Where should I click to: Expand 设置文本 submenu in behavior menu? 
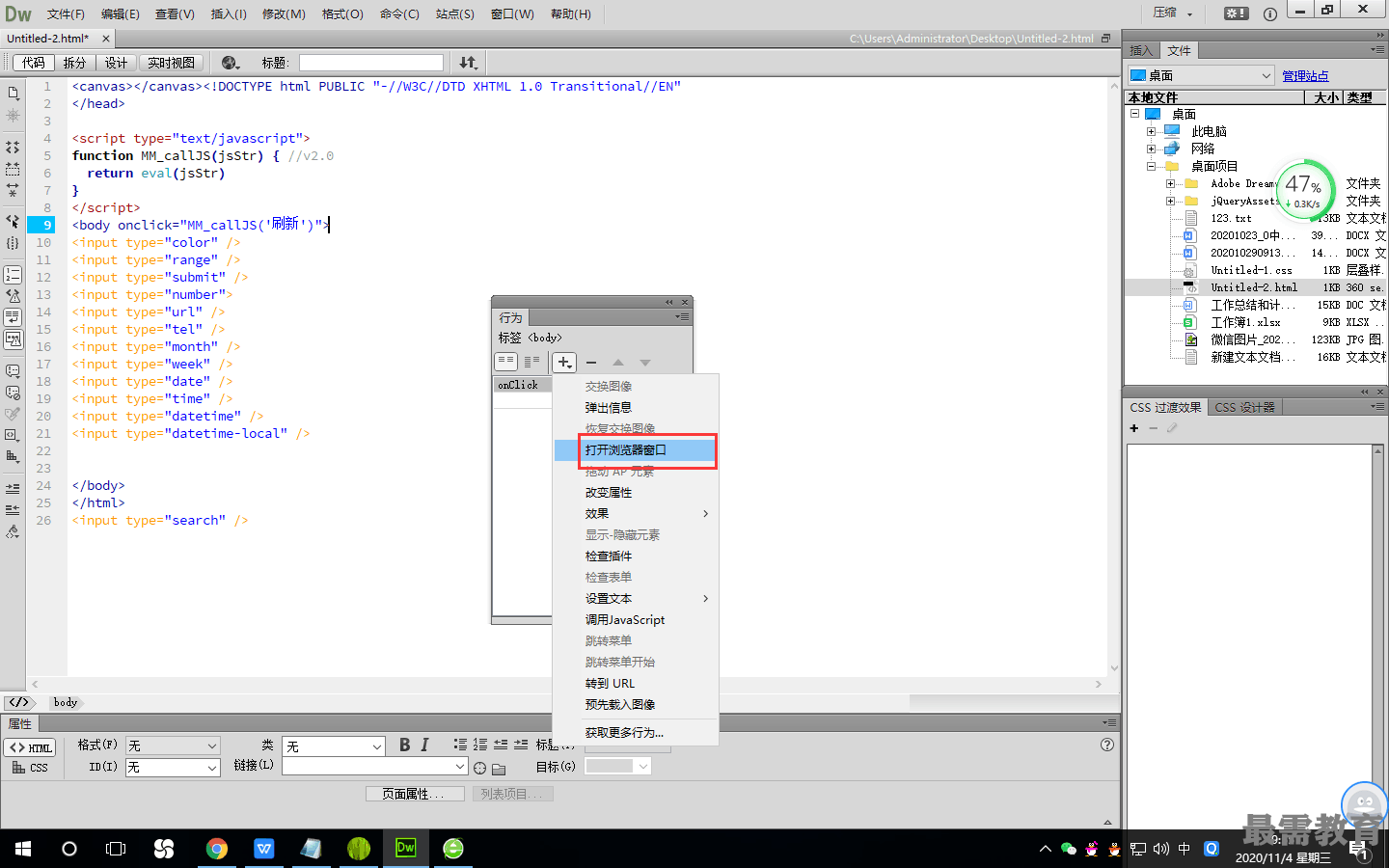click(636, 599)
